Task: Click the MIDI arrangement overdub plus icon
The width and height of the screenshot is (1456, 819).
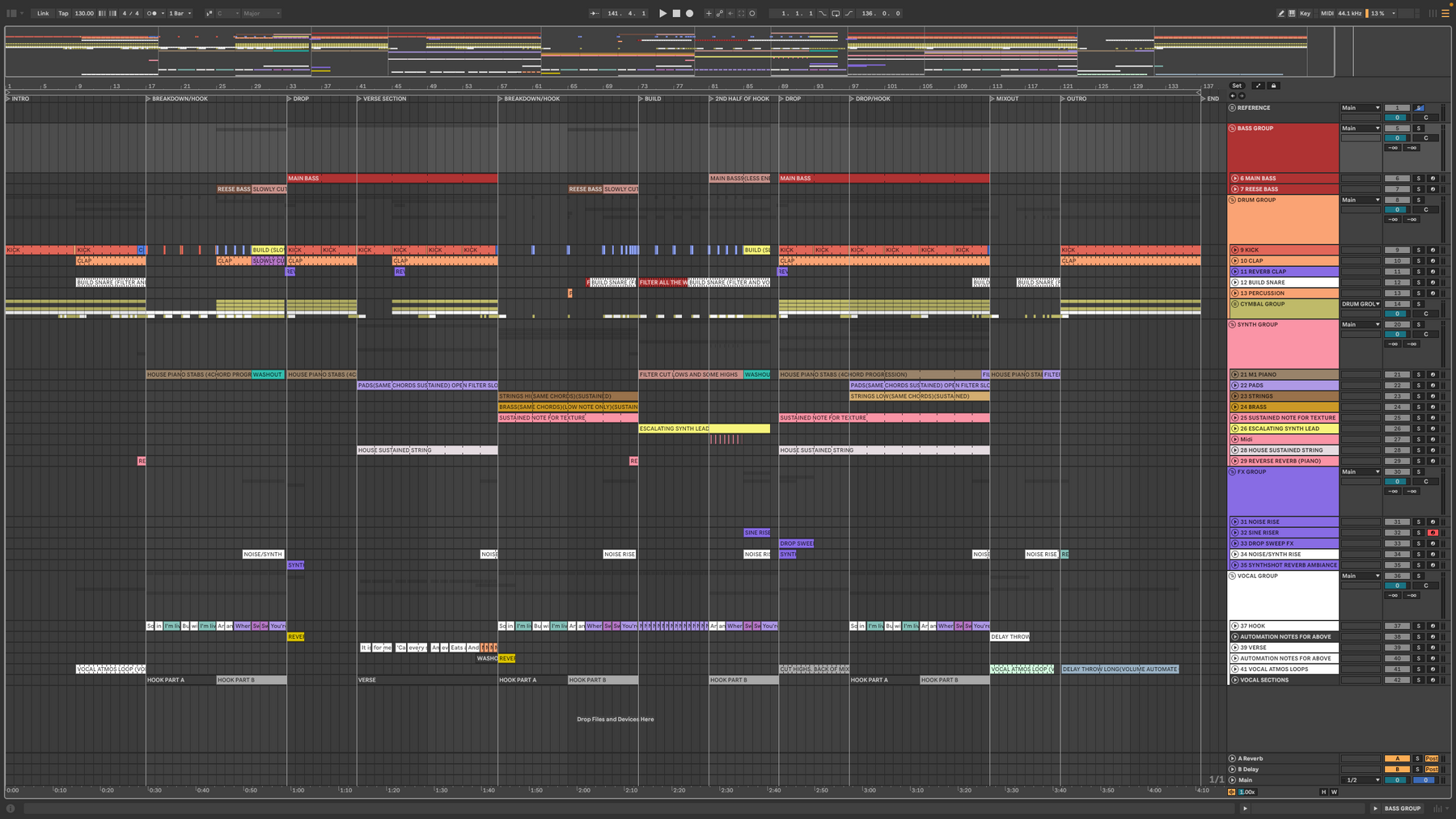Action: click(x=709, y=13)
